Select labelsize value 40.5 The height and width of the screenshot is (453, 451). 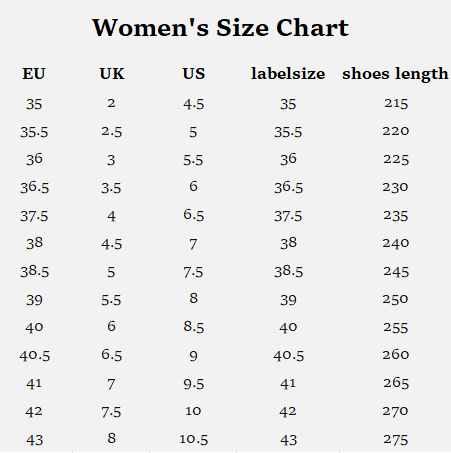click(289, 356)
